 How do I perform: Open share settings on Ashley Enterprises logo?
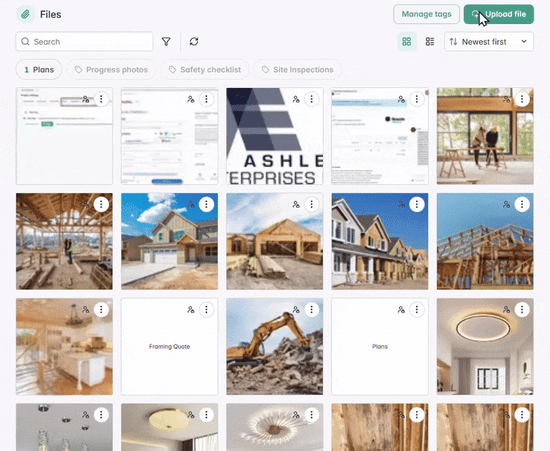pos(296,99)
